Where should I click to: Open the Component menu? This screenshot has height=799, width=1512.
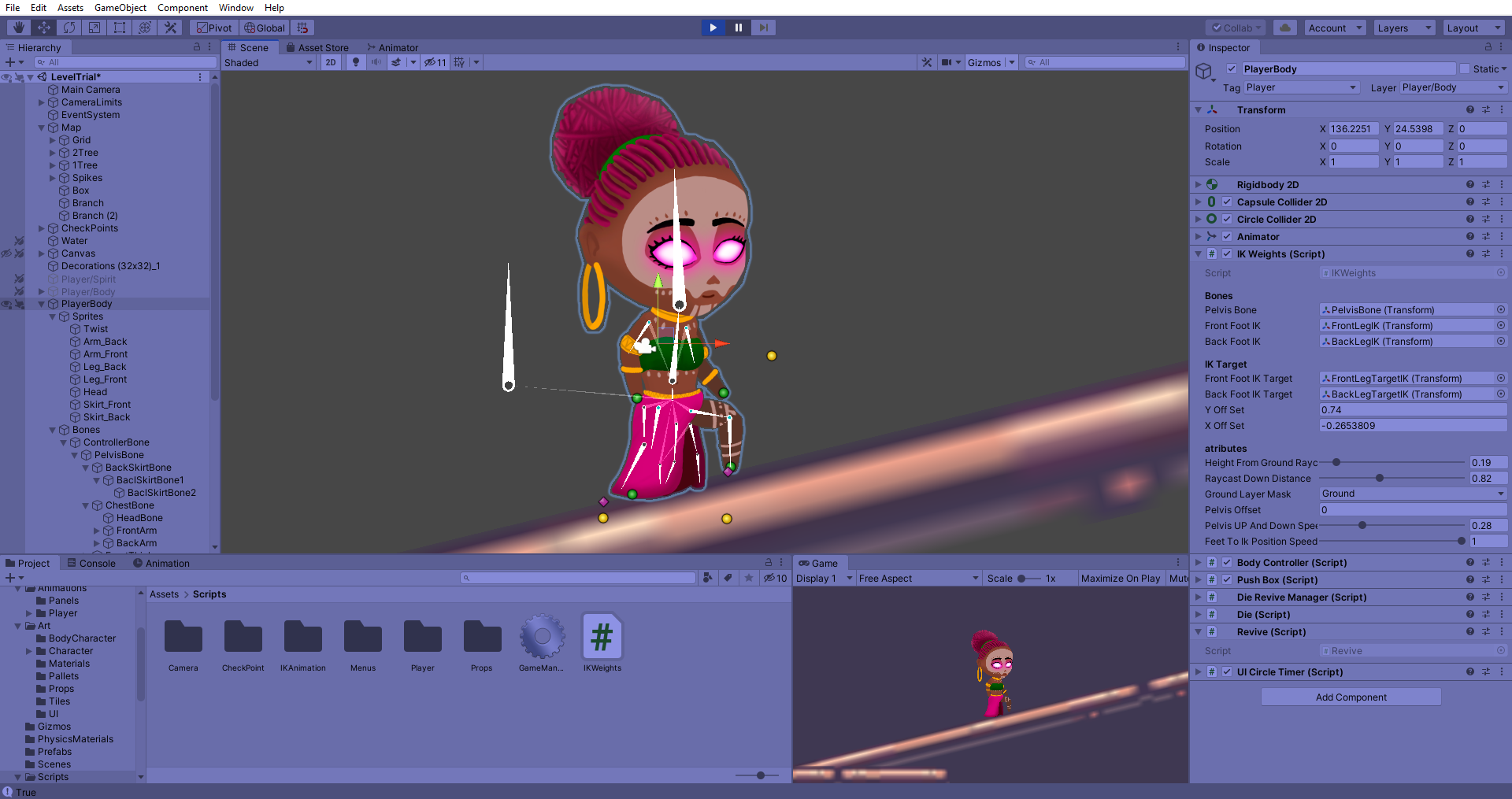[x=183, y=8]
